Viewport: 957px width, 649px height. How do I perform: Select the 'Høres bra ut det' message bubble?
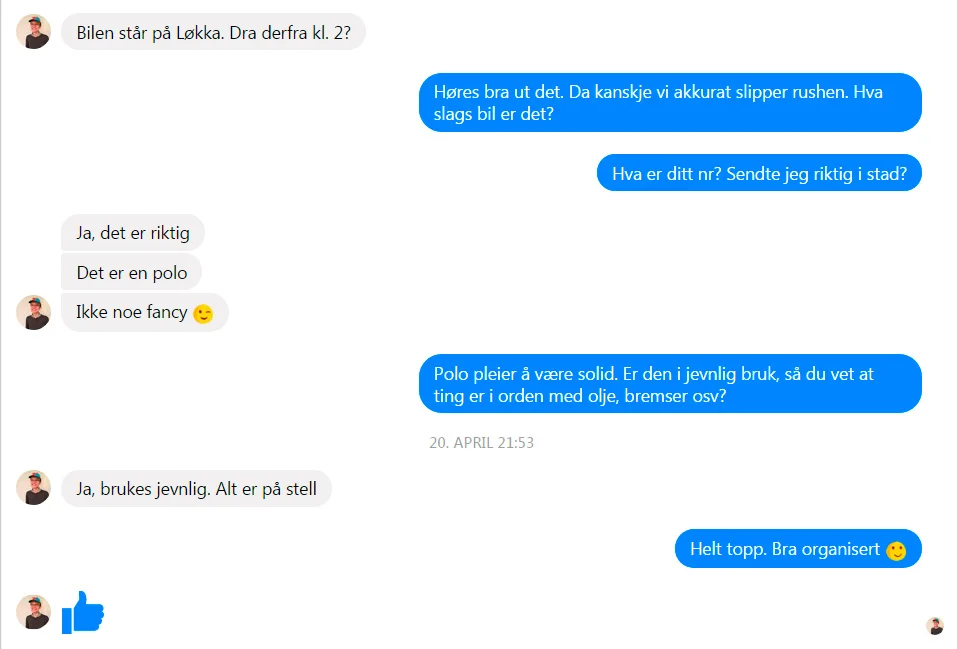click(x=670, y=103)
